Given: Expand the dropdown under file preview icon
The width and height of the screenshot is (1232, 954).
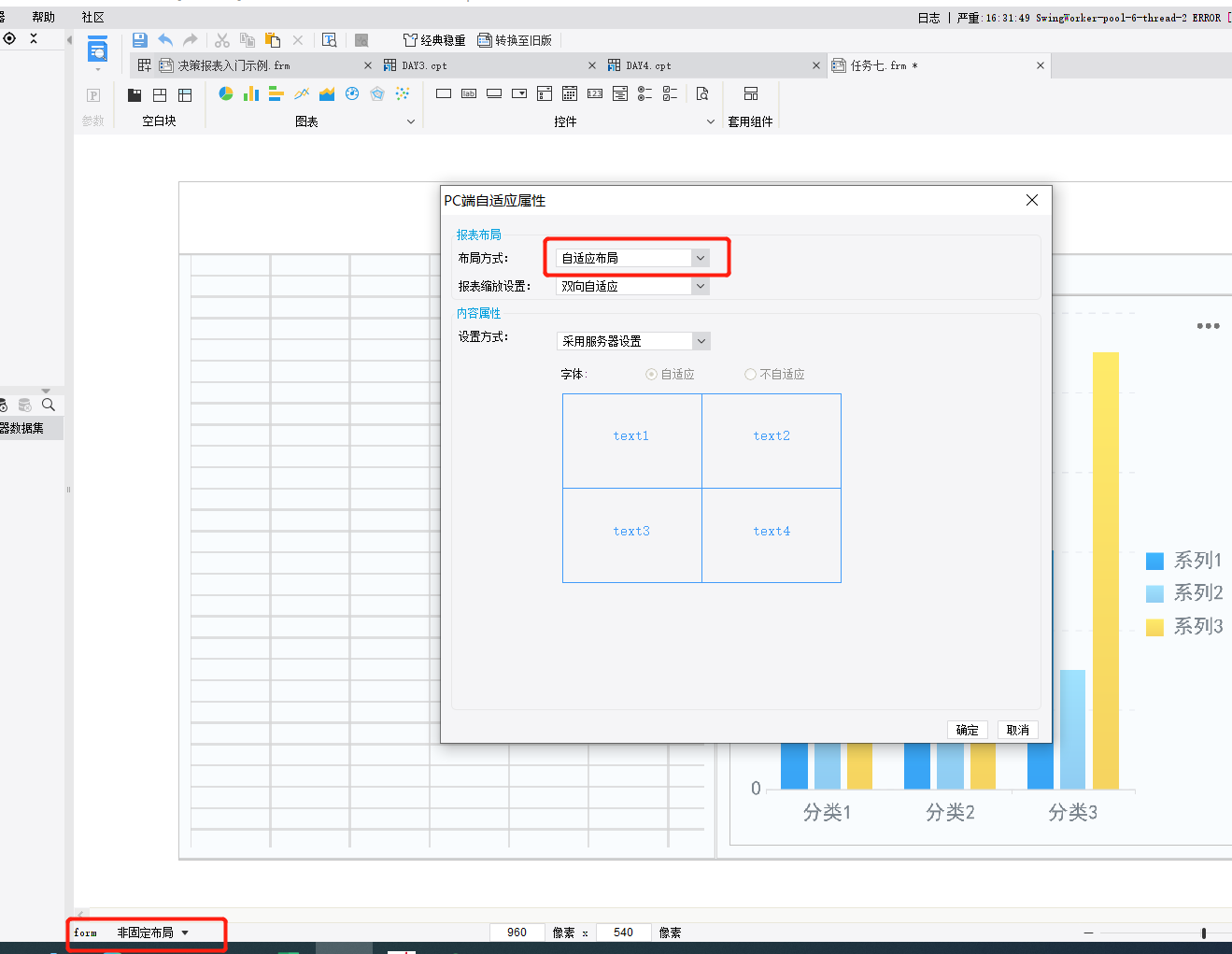Looking at the screenshot, I should coord(97,69).
